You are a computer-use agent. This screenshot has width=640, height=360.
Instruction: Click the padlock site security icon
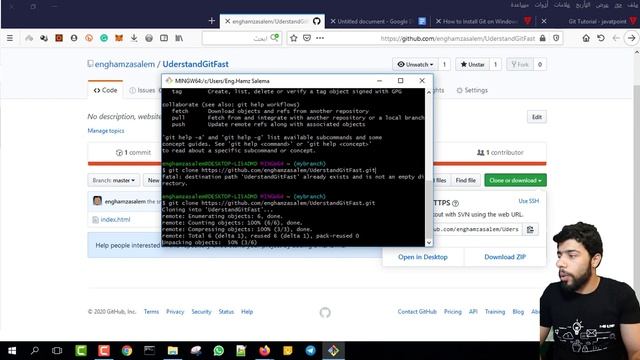(542, 38)
